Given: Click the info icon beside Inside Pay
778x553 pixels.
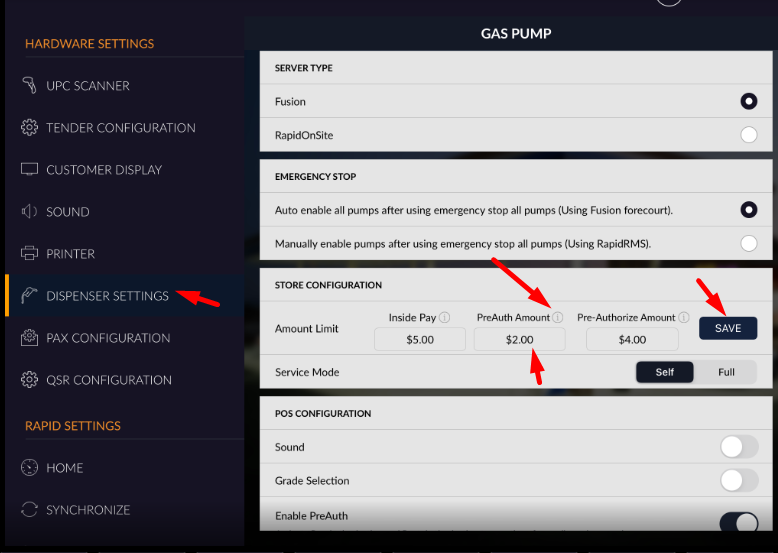Looking at the screenshot, I should pos(444,318).
